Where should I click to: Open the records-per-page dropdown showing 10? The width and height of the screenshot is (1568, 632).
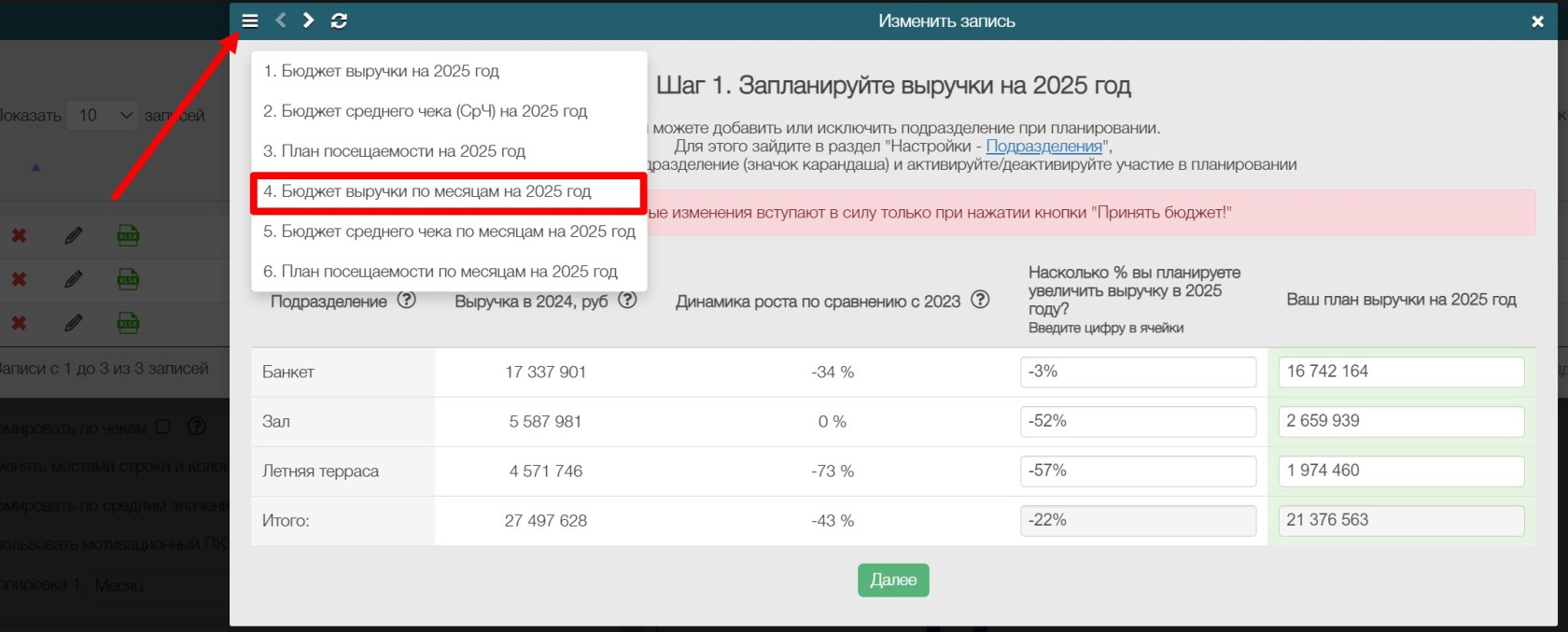(x=103, y=115)
